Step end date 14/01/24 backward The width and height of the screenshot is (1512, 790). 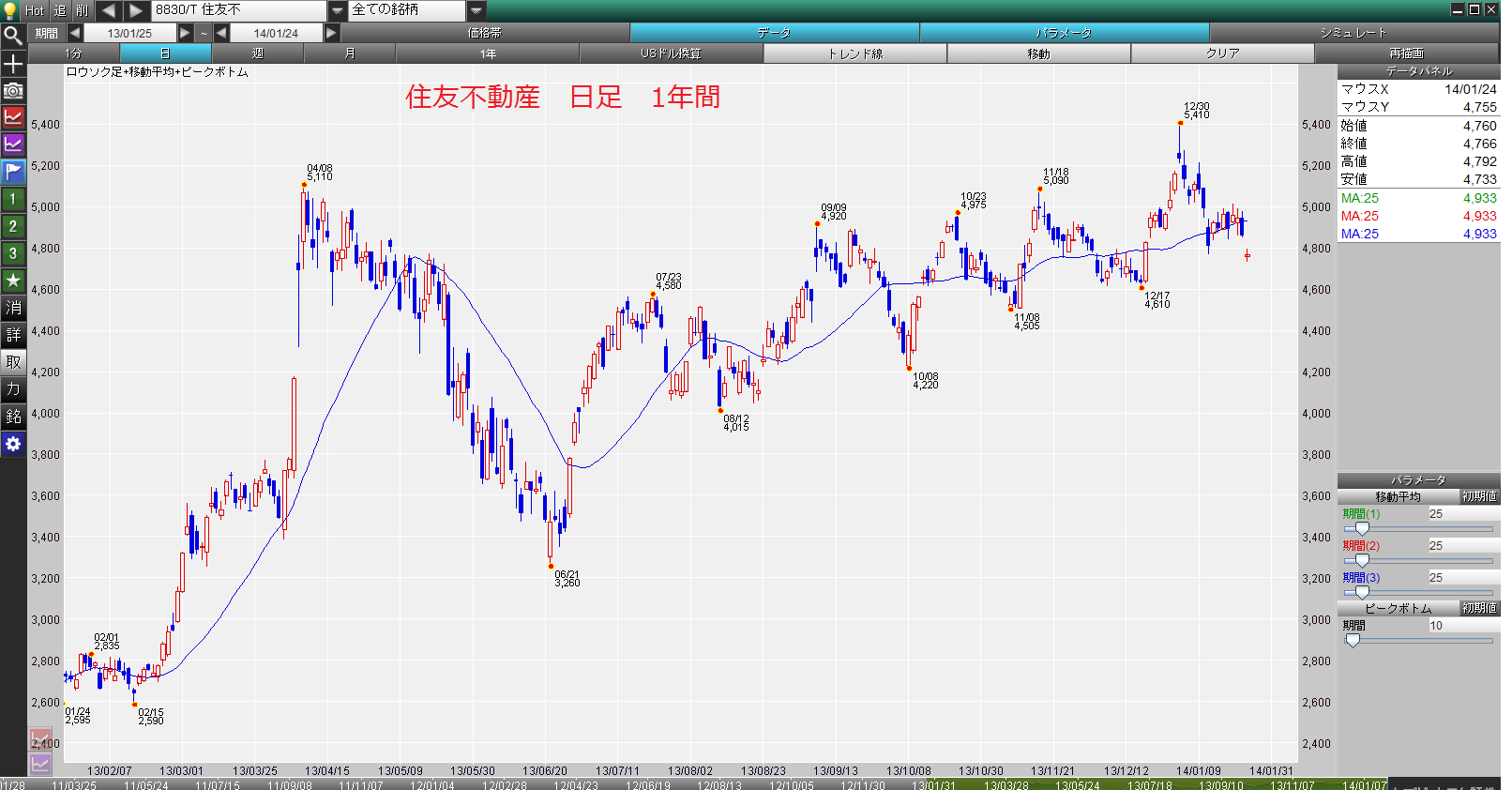[221, 33]
